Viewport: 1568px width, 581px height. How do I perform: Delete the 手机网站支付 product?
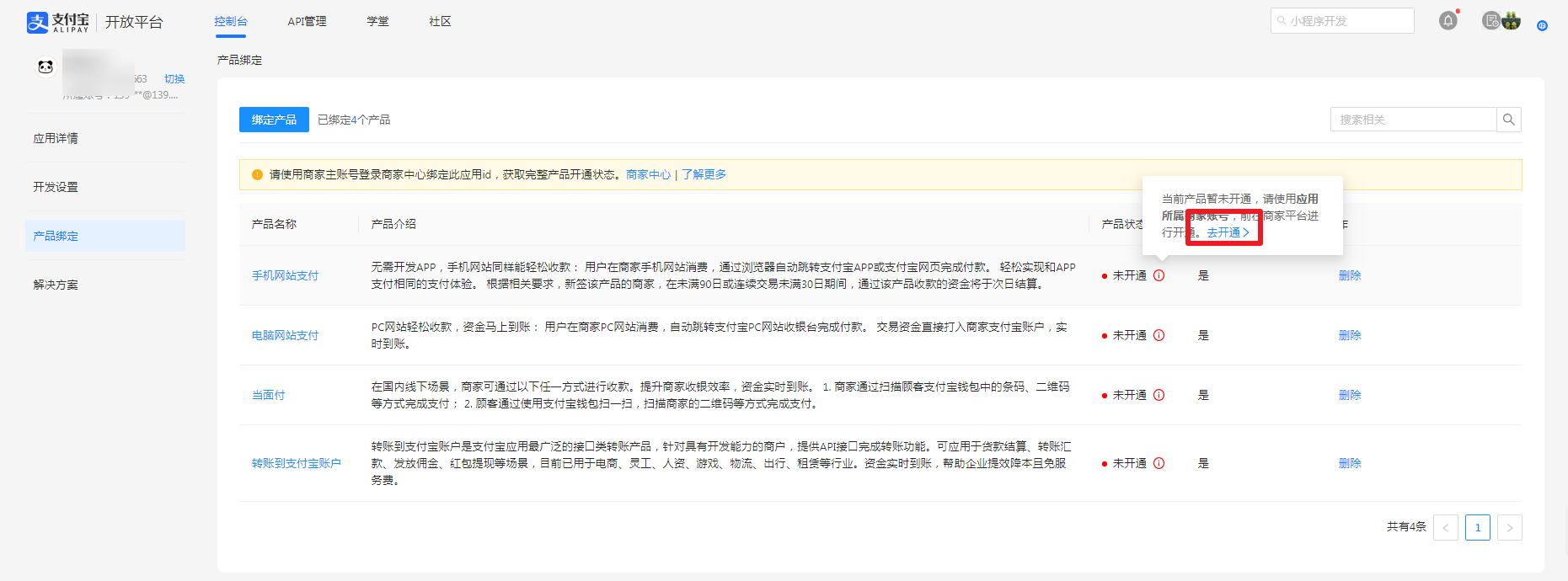(1350, 275)
